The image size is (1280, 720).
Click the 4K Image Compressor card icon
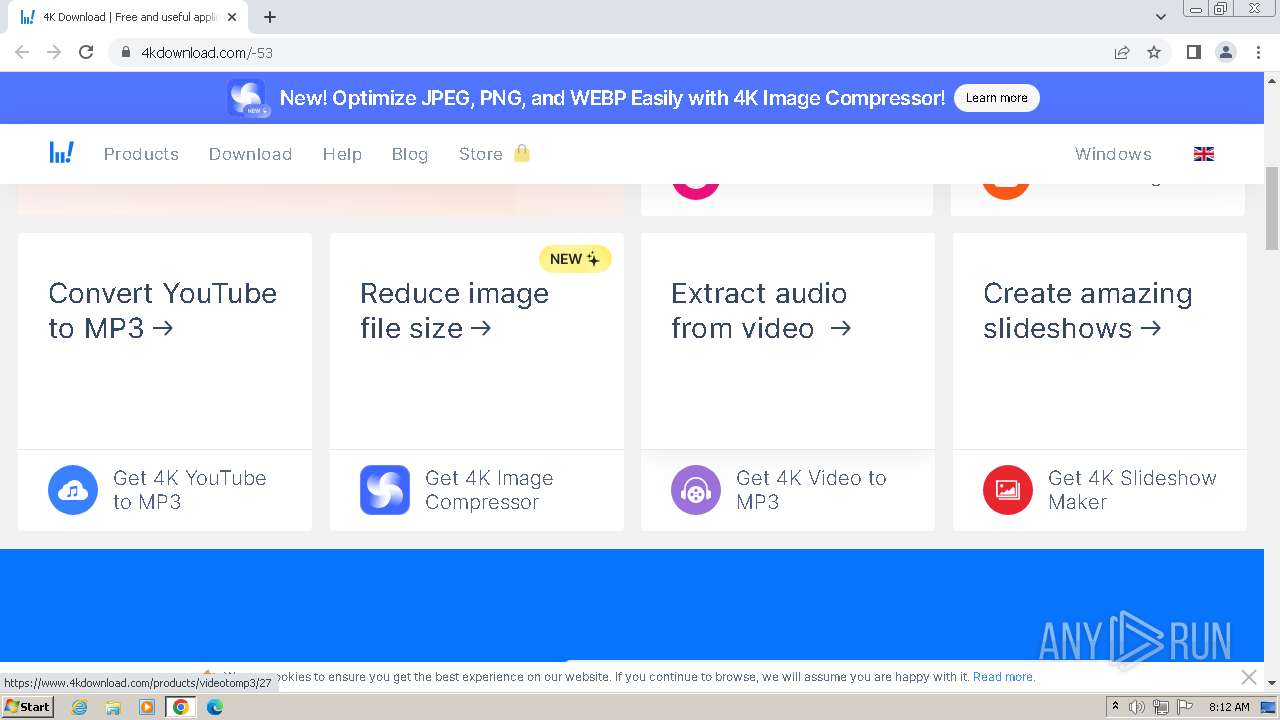(385, 490)
